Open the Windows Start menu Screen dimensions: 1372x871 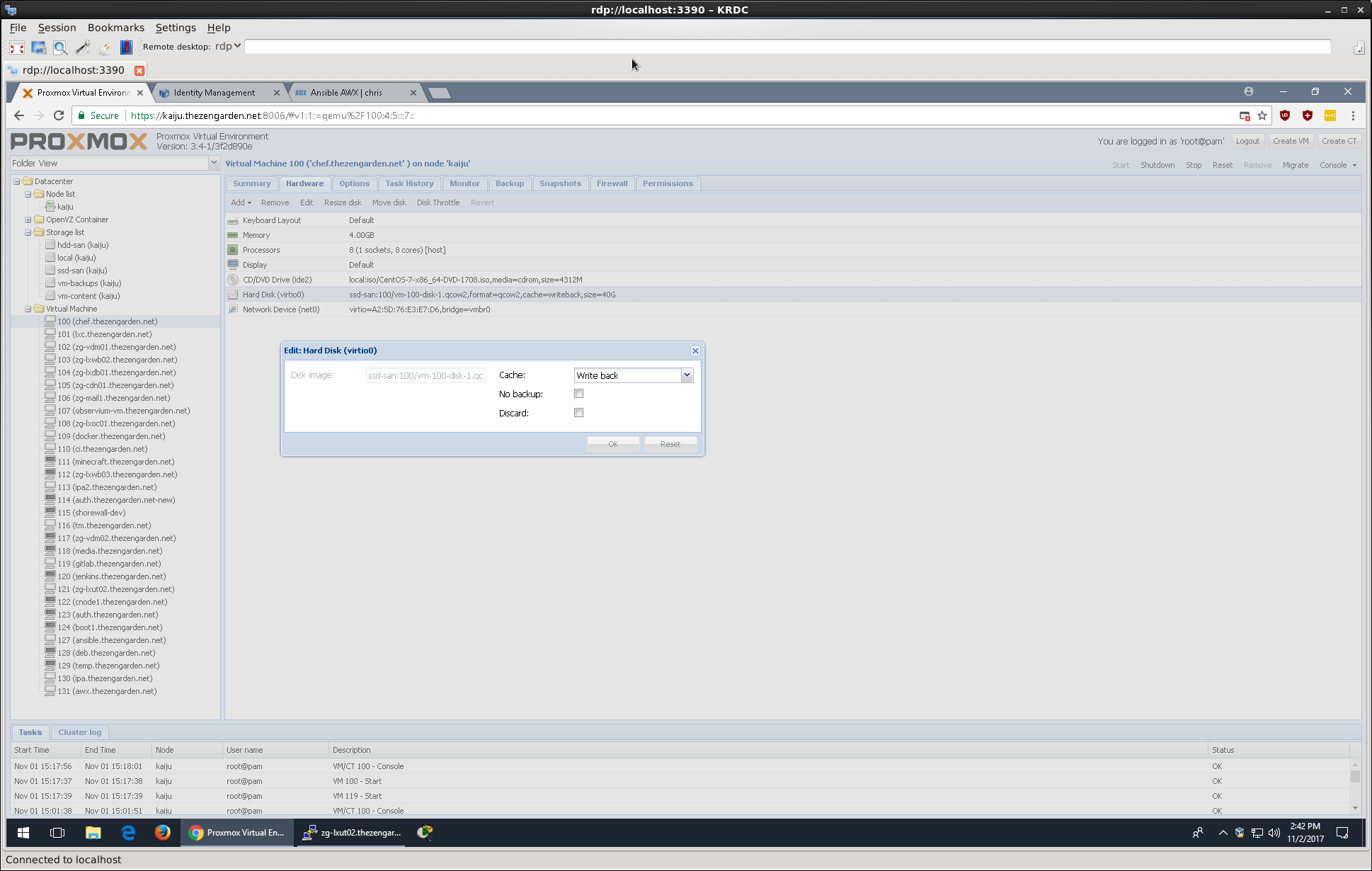[23, 833]
